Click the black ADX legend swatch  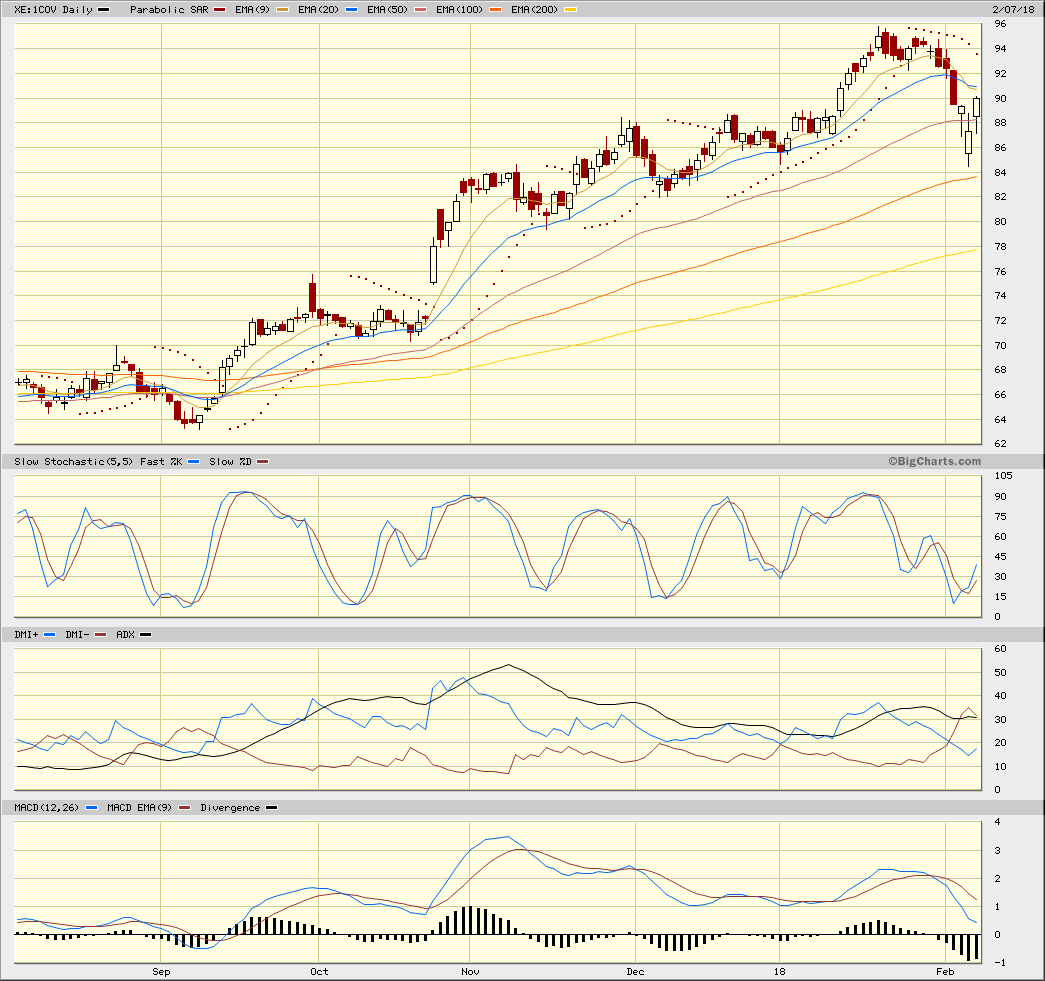pos(146,634)
